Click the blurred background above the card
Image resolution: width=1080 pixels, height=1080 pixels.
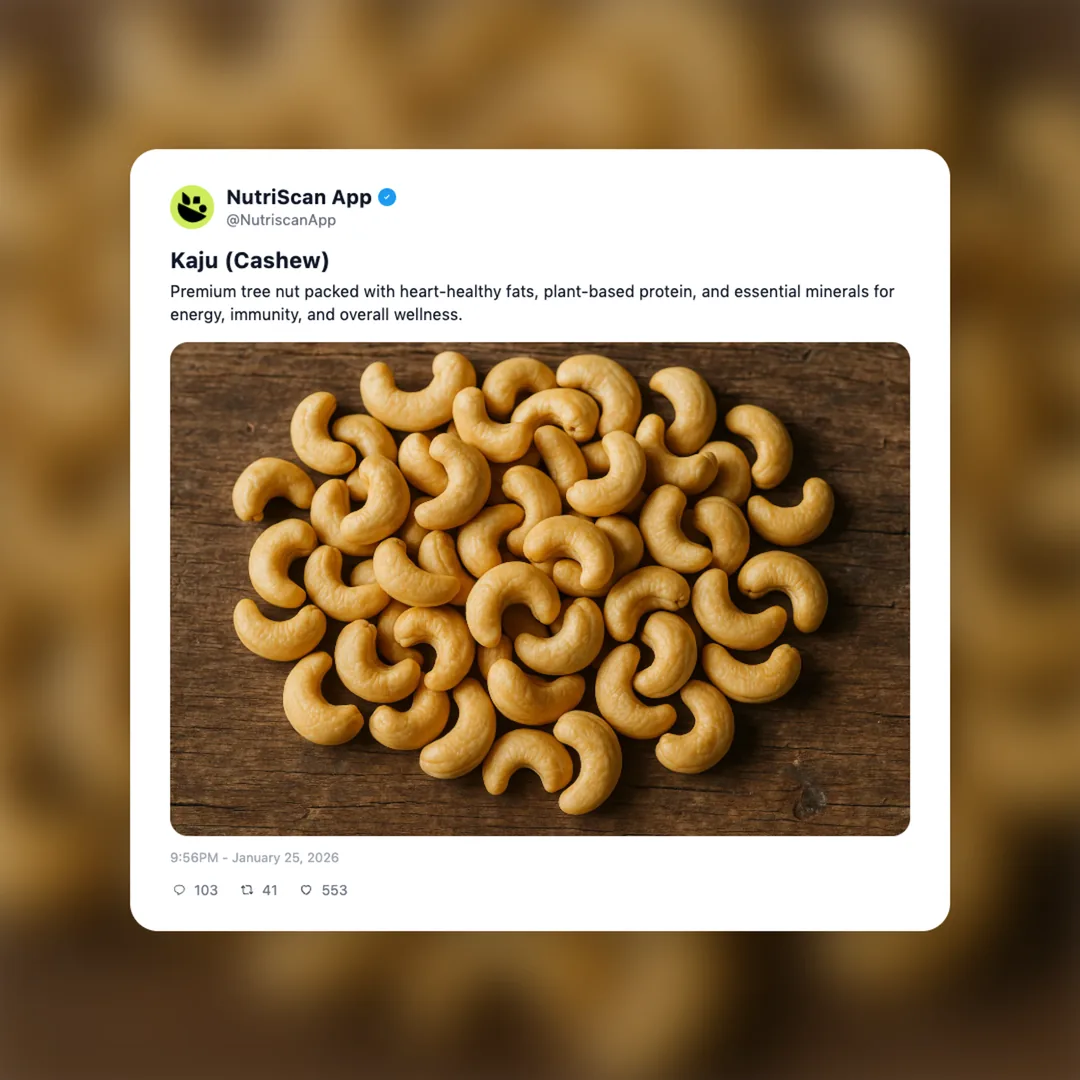point(540,72)
